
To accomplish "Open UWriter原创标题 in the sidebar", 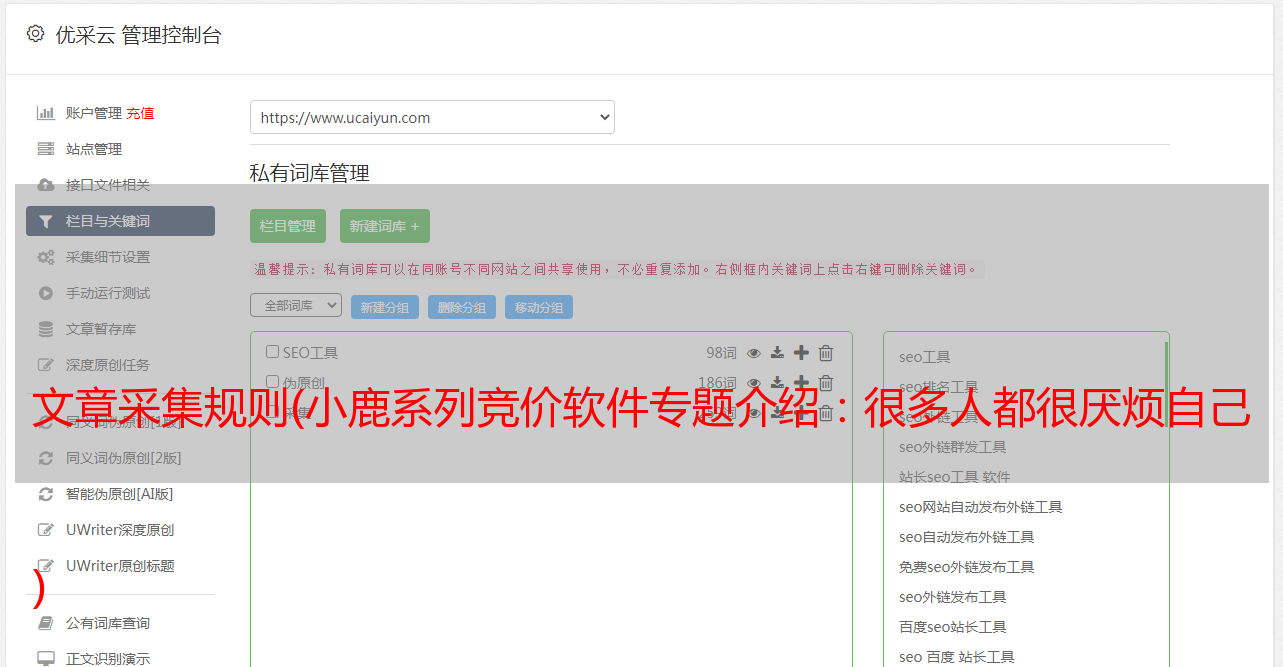I will 120,566.
